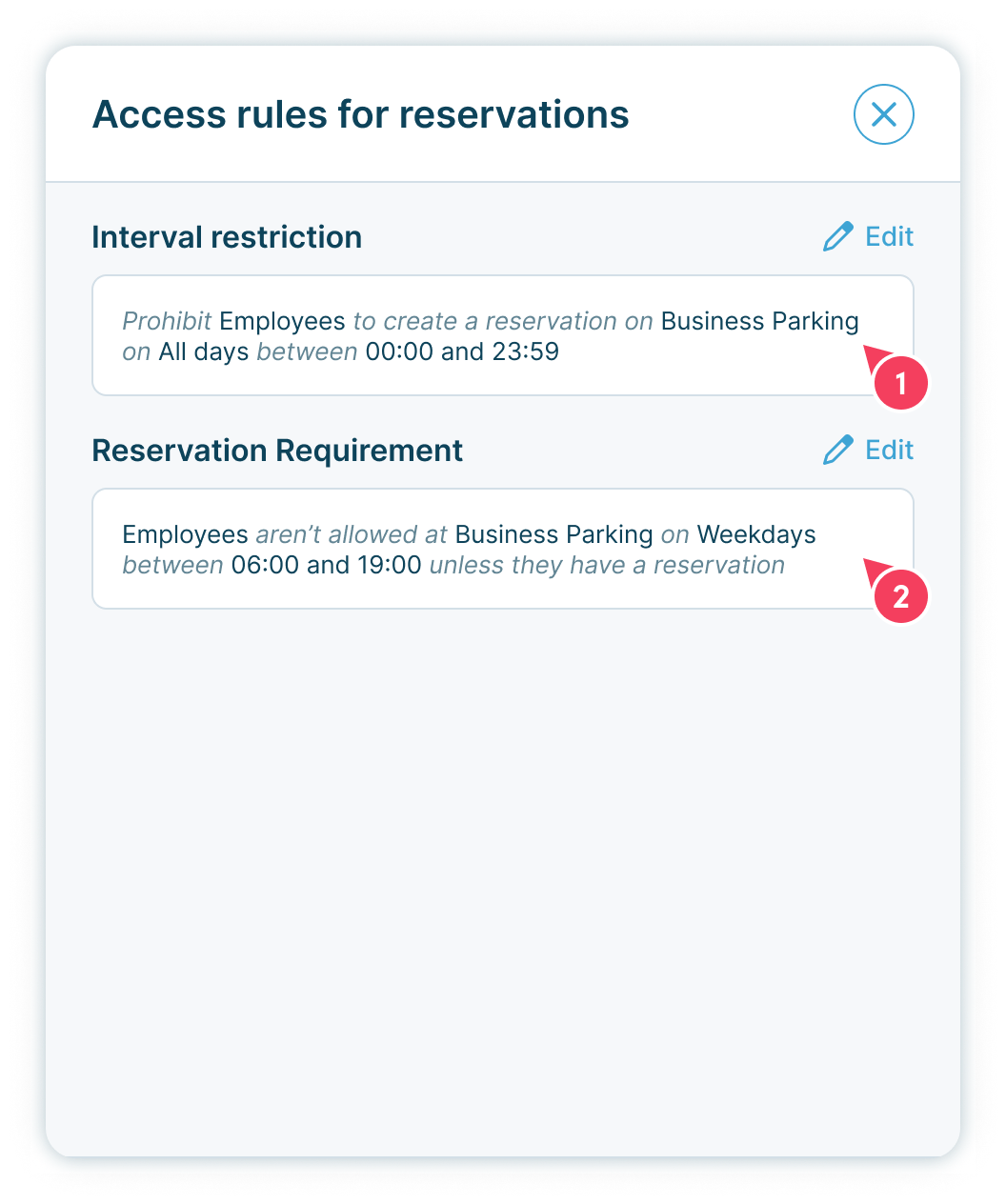The width and height of the screenshot is (1006, 1204).
Task: Click the 00:00 start time
Action: 399,351
